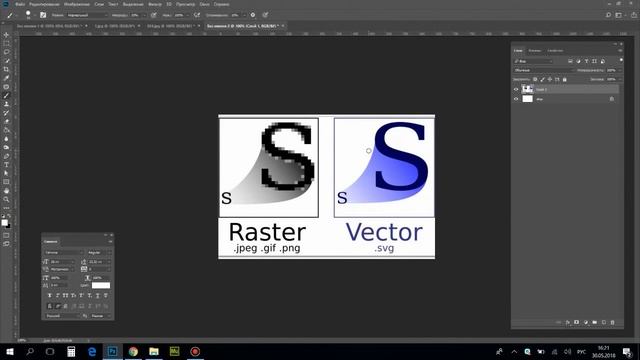
Task: Select the Eyedropper tool
Action: pyautogui.click(x=6, y=78)
